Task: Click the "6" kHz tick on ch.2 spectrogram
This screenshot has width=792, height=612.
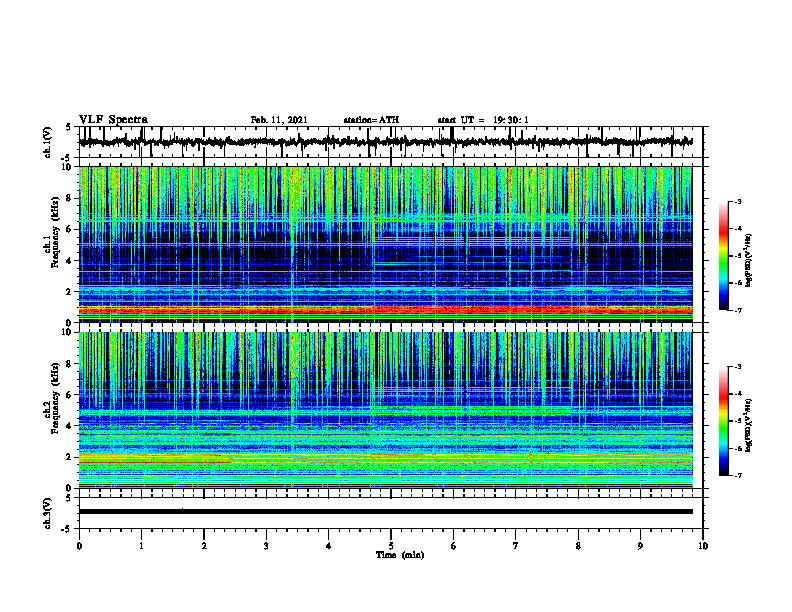Action: click(x=69, y=394)
